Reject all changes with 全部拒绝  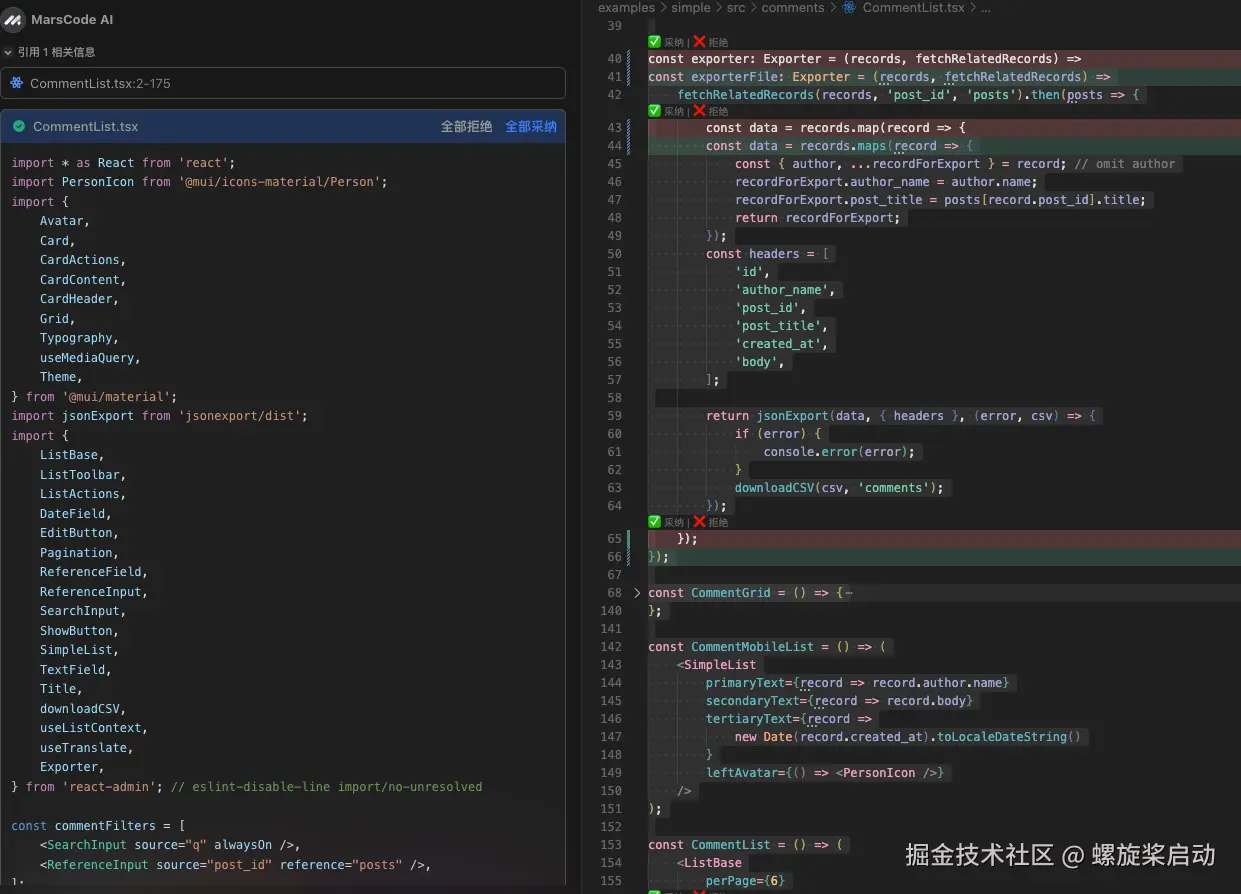[x=466, y=127]
